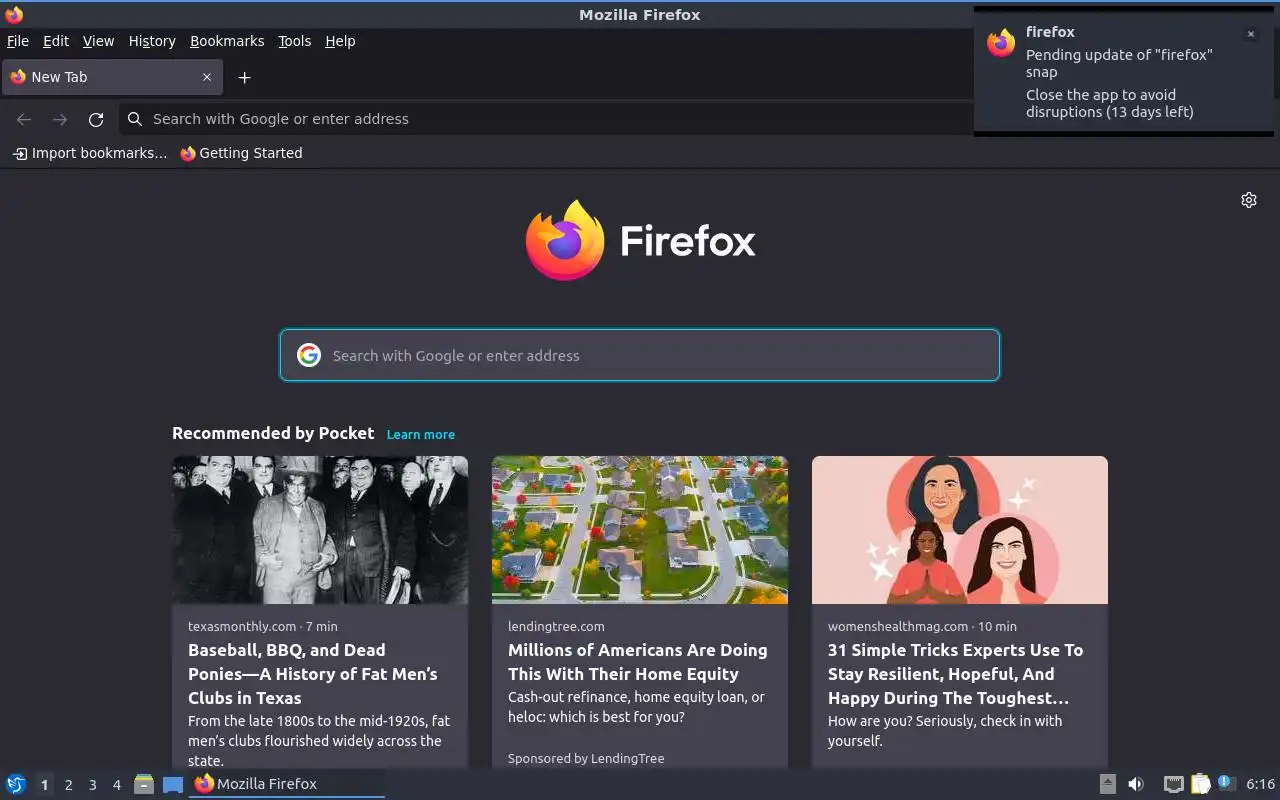Click the reload page button
The image size is (1280, 800).
click(96, 119)
